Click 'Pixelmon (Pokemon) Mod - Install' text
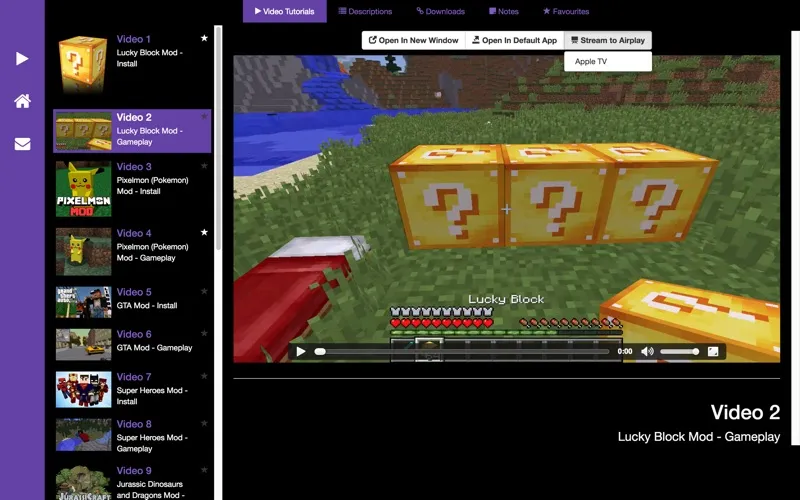800x500 pixels. pyautogui.click(x=152, y=186)
